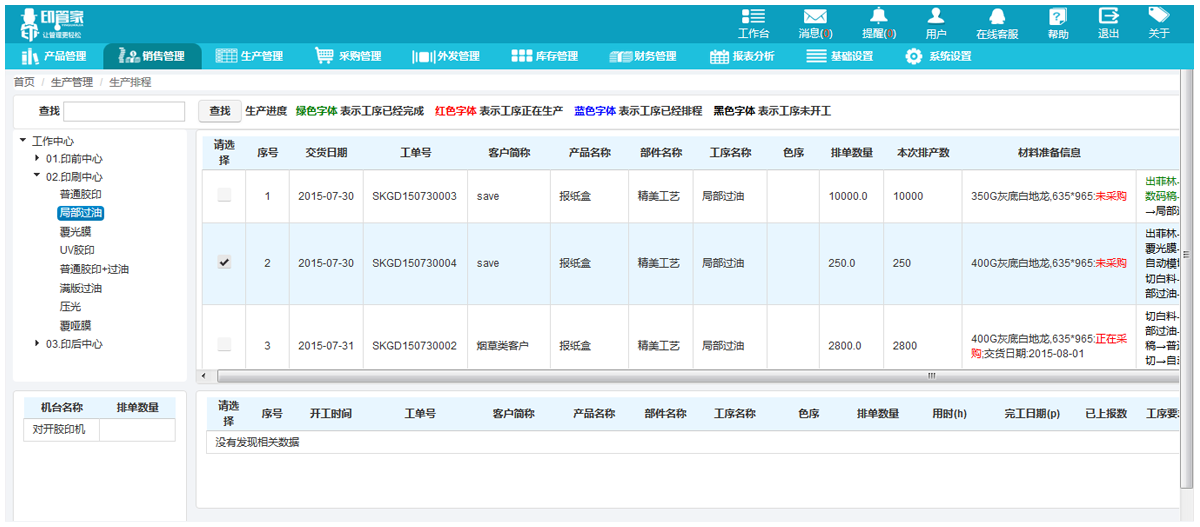Image resolution: width=1200 pixels, height=527 pixels.
Task: Open the 报表分析 menu
Action: click(x=742, y=56)
